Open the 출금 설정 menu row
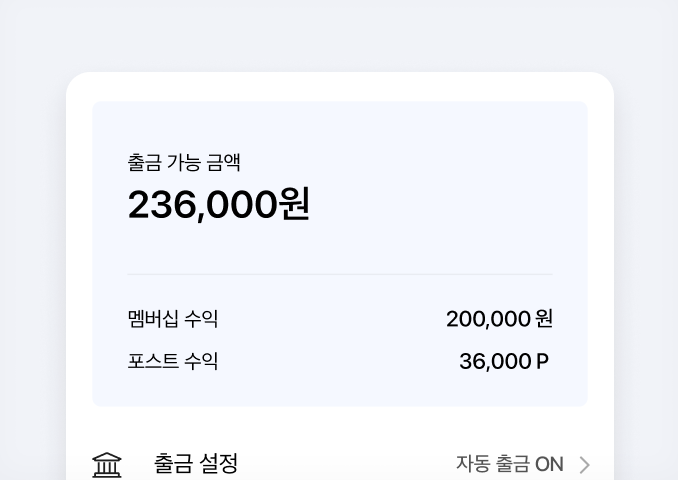Screen dimensions: 678x480 click(340, 464)
